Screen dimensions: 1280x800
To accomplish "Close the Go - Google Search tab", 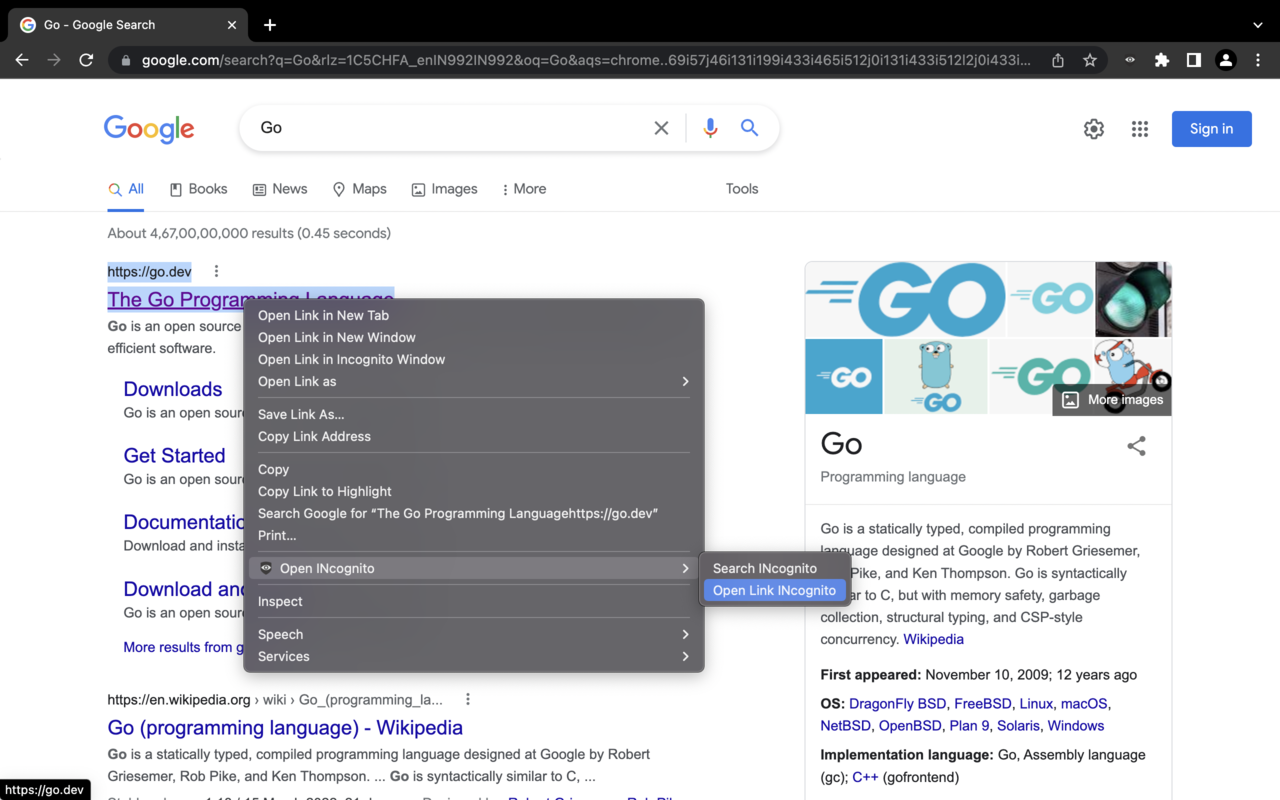I will point(231,25).
